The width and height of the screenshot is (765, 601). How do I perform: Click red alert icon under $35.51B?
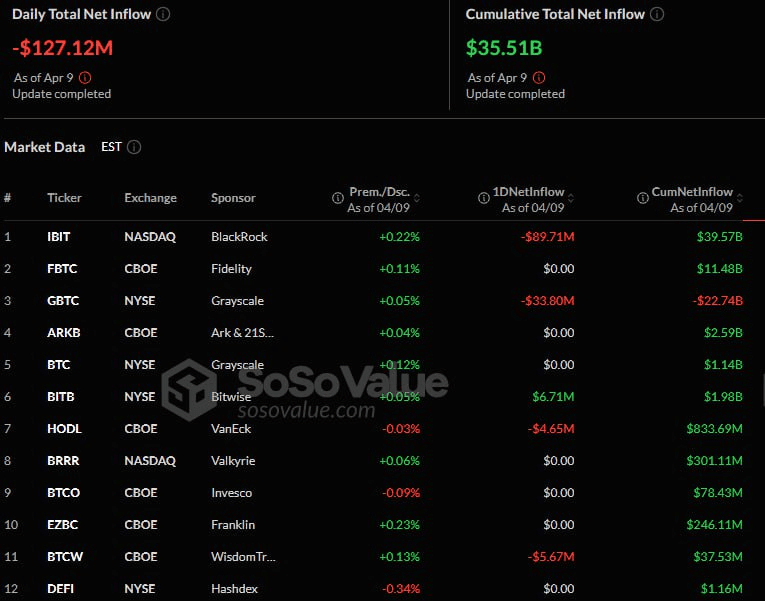click(x=539, y=77)
